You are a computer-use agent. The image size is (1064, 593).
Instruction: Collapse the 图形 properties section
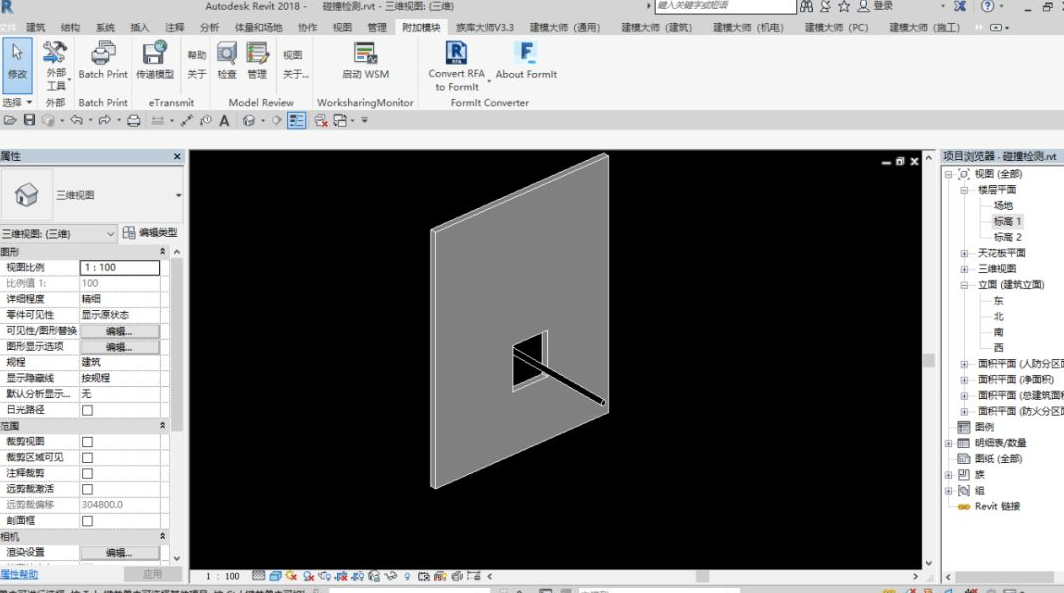[162, 252]
